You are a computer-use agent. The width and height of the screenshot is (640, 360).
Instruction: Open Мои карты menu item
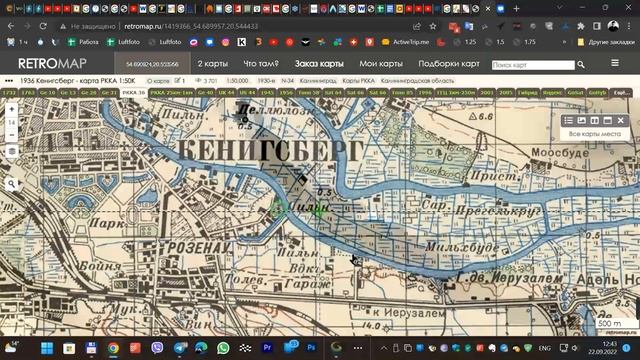point(381,64)
